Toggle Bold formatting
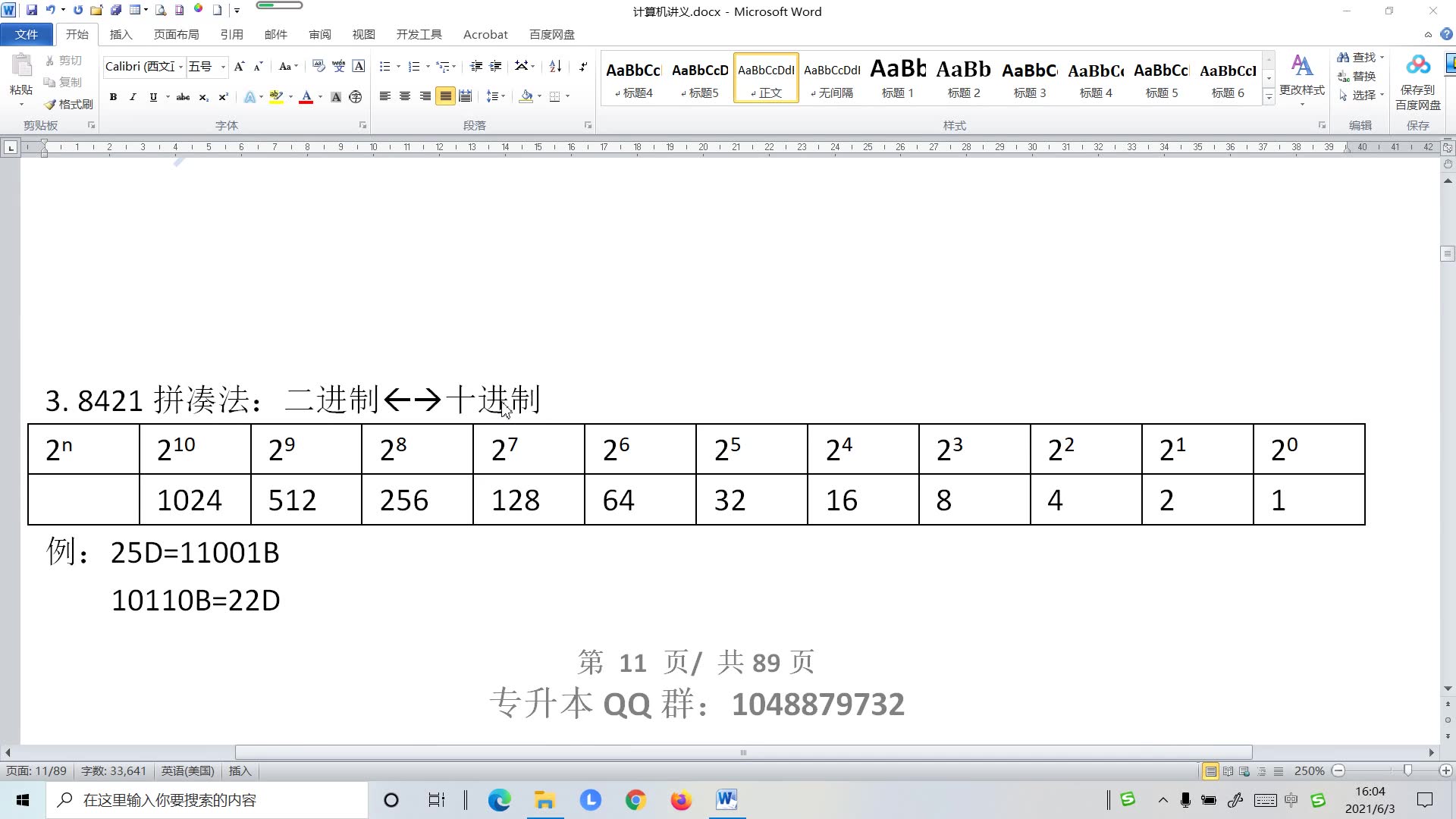This screenshot has height=819, width=1456. coord(113,97)
